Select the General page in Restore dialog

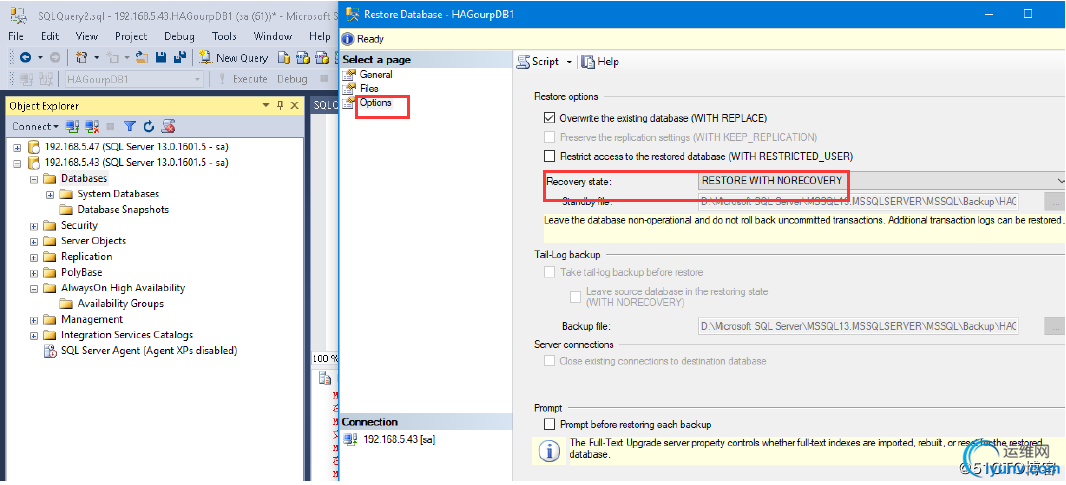[376, 75]
